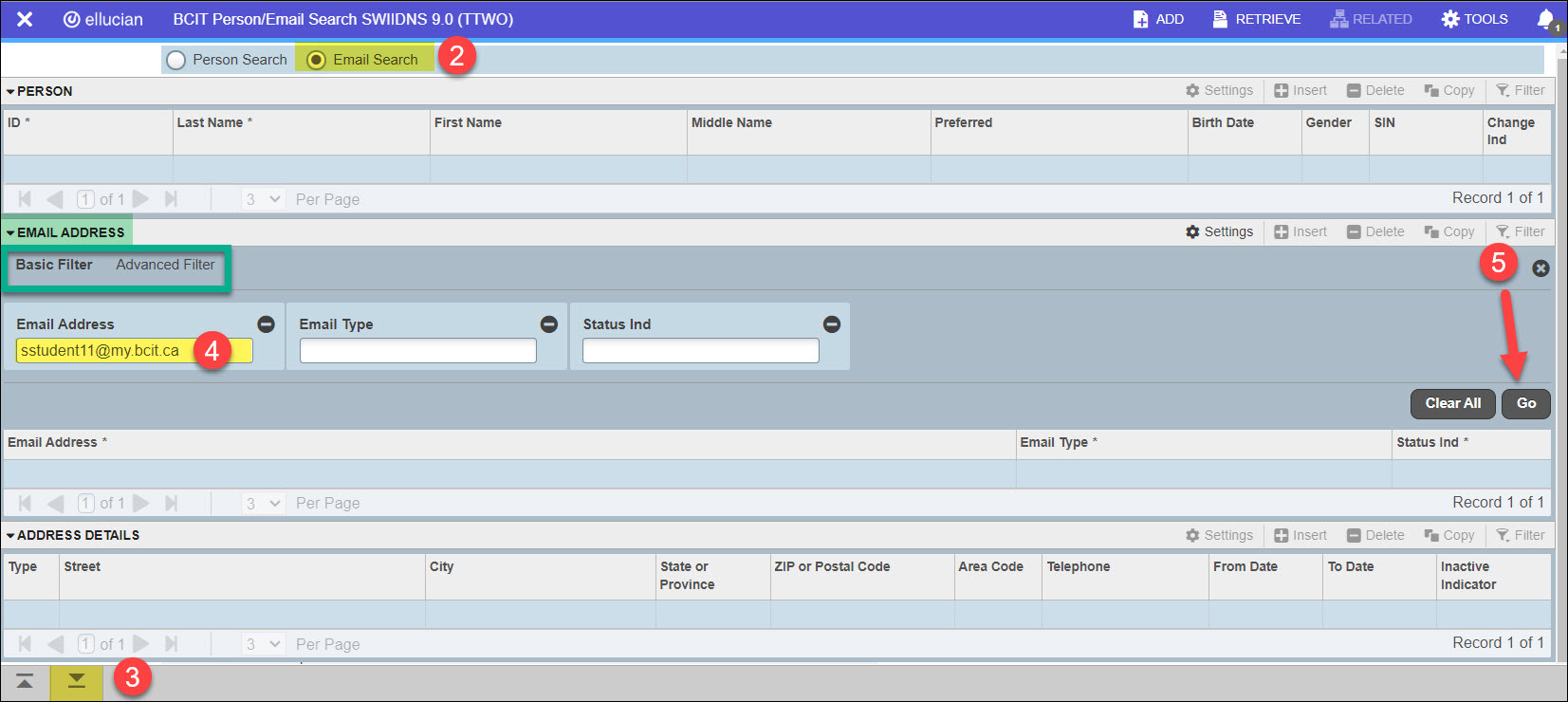Click the First Name column header
This screenshot has height=702, width=1568.
pos(559,131)
